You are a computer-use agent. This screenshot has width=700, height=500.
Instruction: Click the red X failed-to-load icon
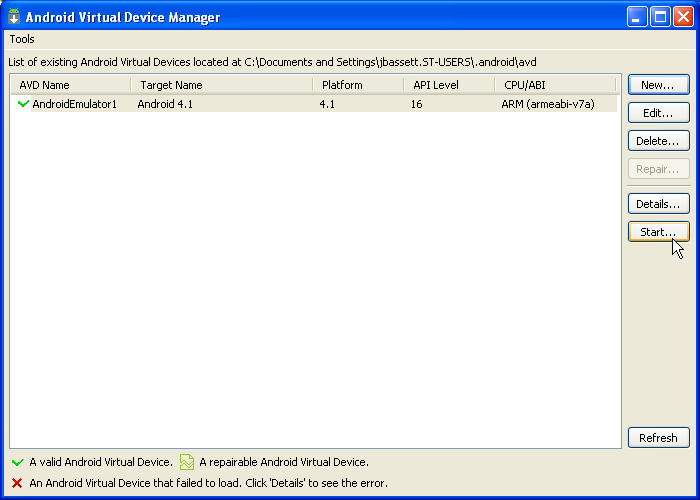(17, 483)
